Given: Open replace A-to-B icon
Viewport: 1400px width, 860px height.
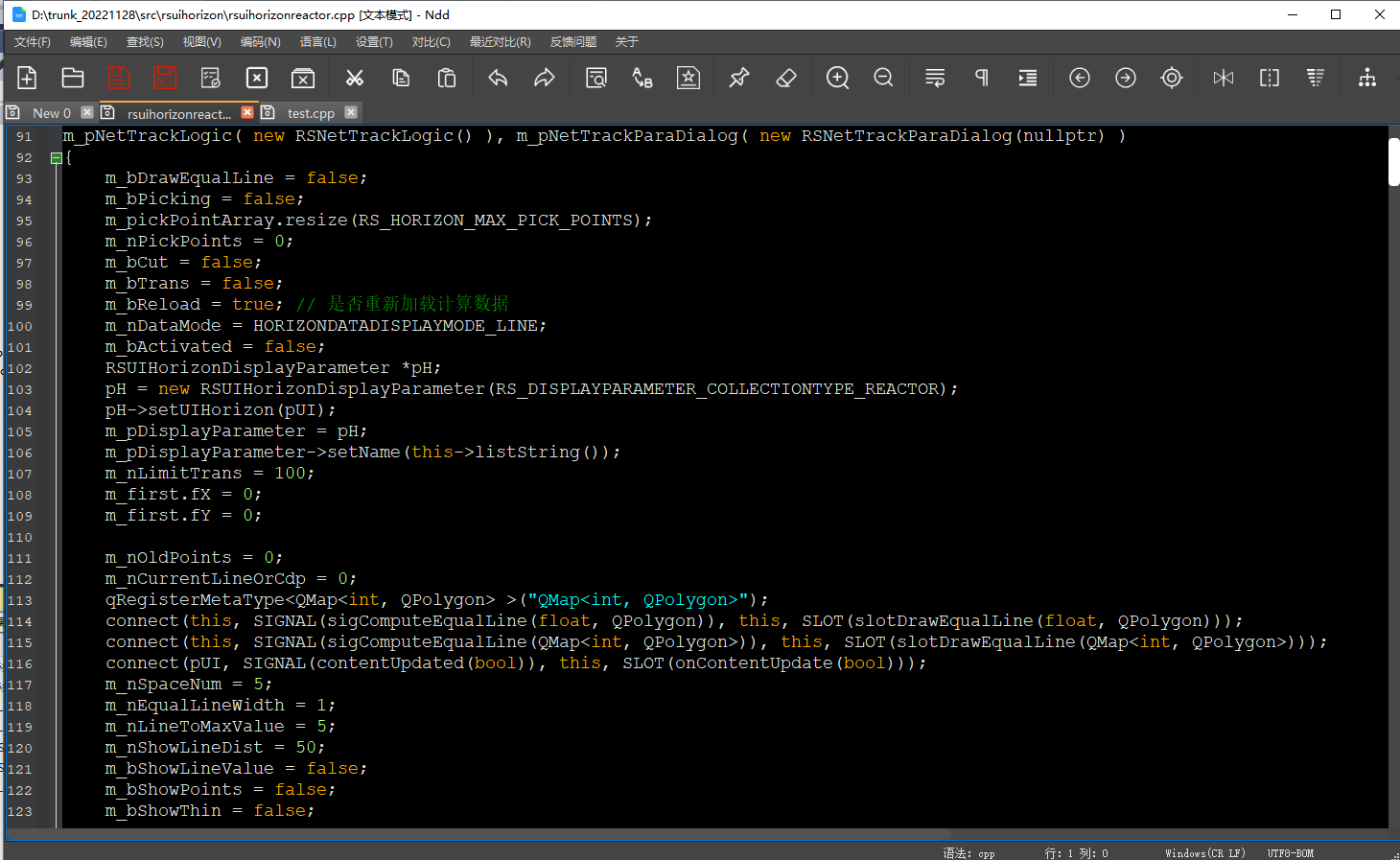Looking at the screenshot, I should pyautogui.click(x=642, y=78).
